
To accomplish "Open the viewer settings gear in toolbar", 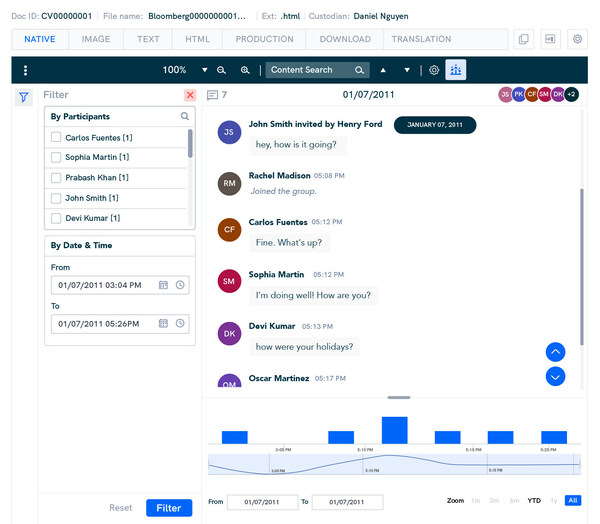I will tap(434, 70).
